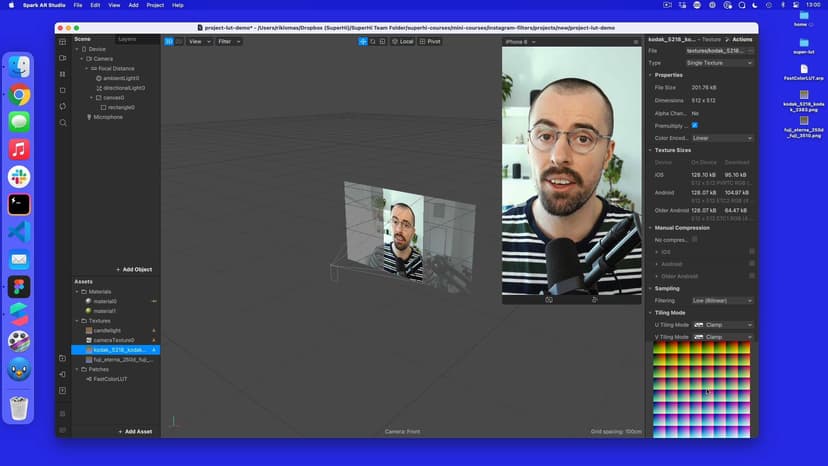This screenshot has height=466, width=828.
Task: Collapse the Textures folder in Assets
Action: click(77, 321)
